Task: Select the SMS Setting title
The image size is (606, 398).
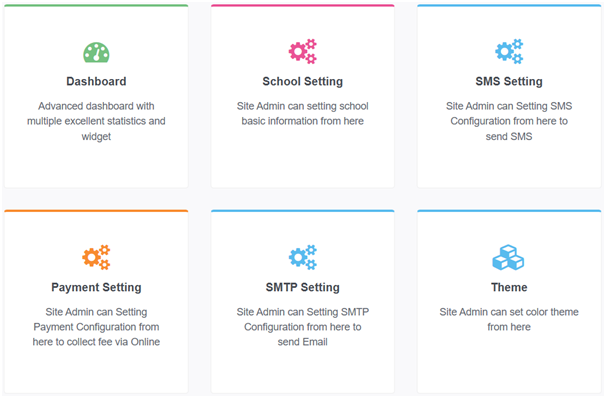Action: (x=509, y=81)
